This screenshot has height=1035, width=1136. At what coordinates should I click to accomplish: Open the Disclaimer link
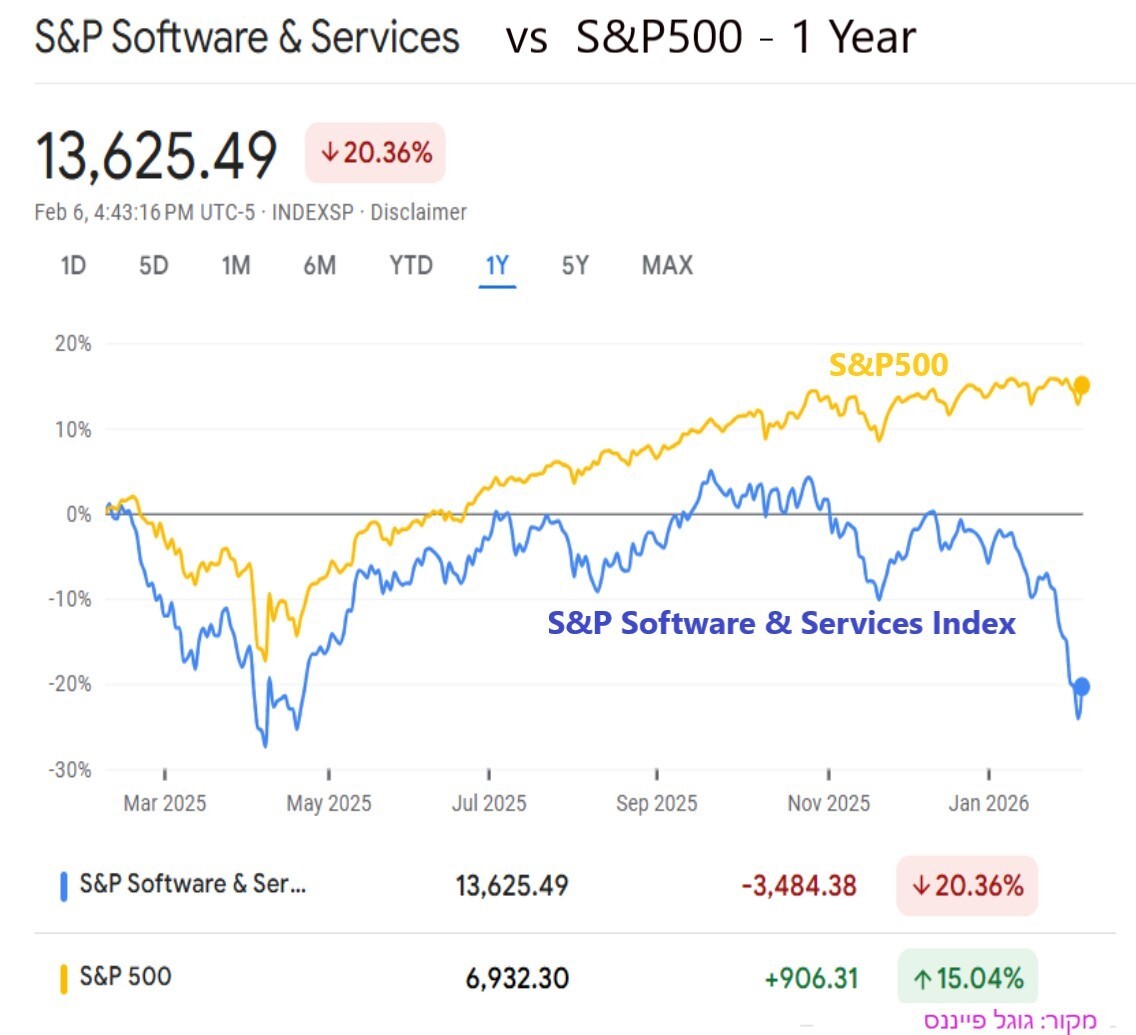(418, 213)
